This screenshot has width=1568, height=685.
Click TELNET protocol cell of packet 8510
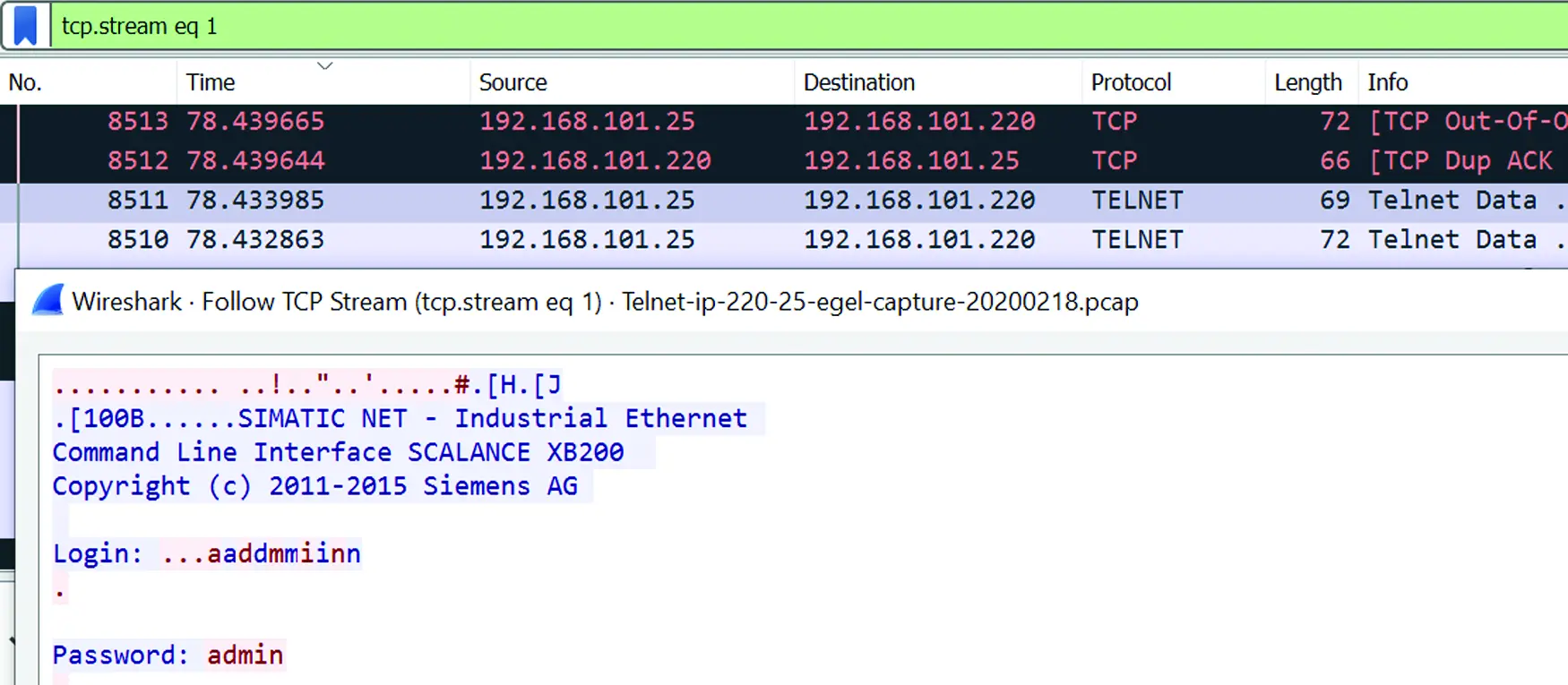click(1137, 239)
